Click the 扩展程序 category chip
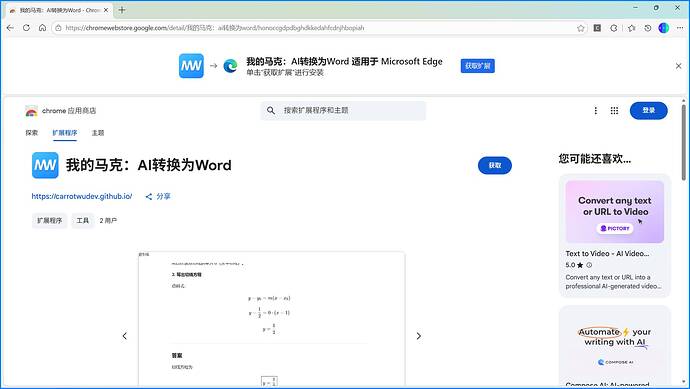The height and width of the screenshot is (389, 690). pos(49,220)
